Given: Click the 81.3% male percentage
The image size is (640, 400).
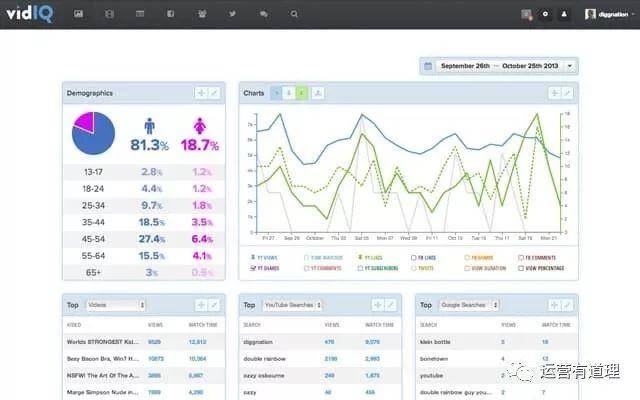Looking at the screenshot, I should [149, 145].
